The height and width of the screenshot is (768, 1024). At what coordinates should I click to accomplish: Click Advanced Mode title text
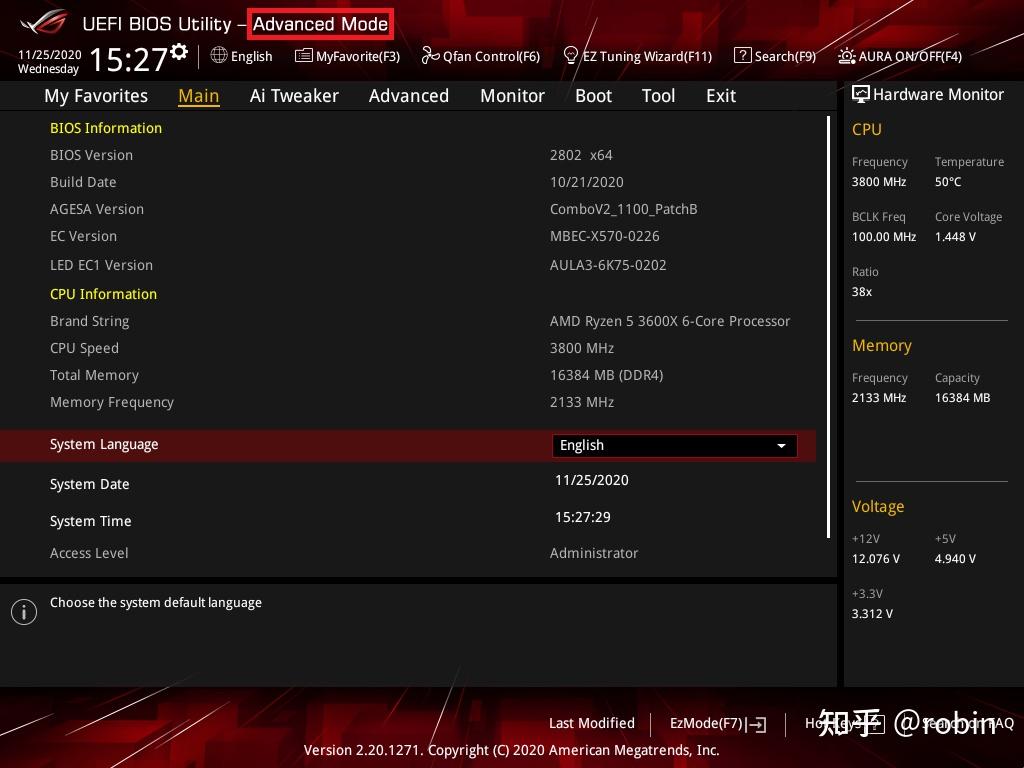click(320, 24)
